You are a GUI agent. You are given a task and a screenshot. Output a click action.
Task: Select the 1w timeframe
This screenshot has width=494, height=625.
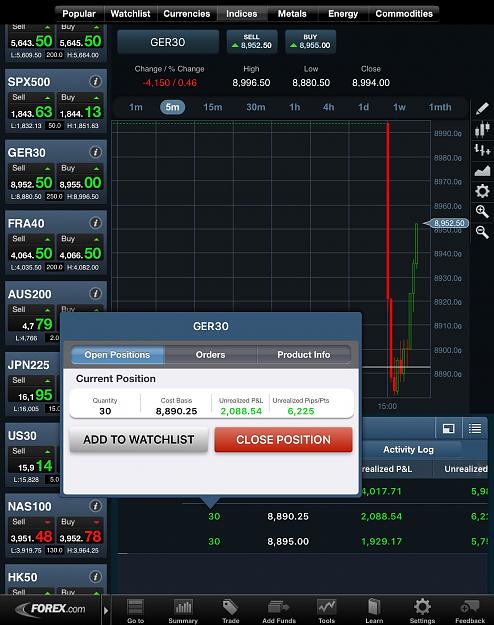(400, 107)
